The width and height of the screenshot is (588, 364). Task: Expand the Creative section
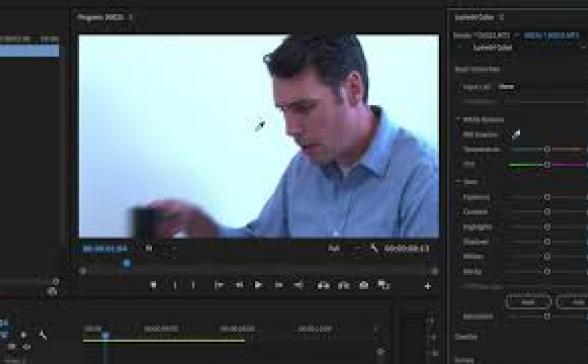pyautogui.click(x=466, y=337)
